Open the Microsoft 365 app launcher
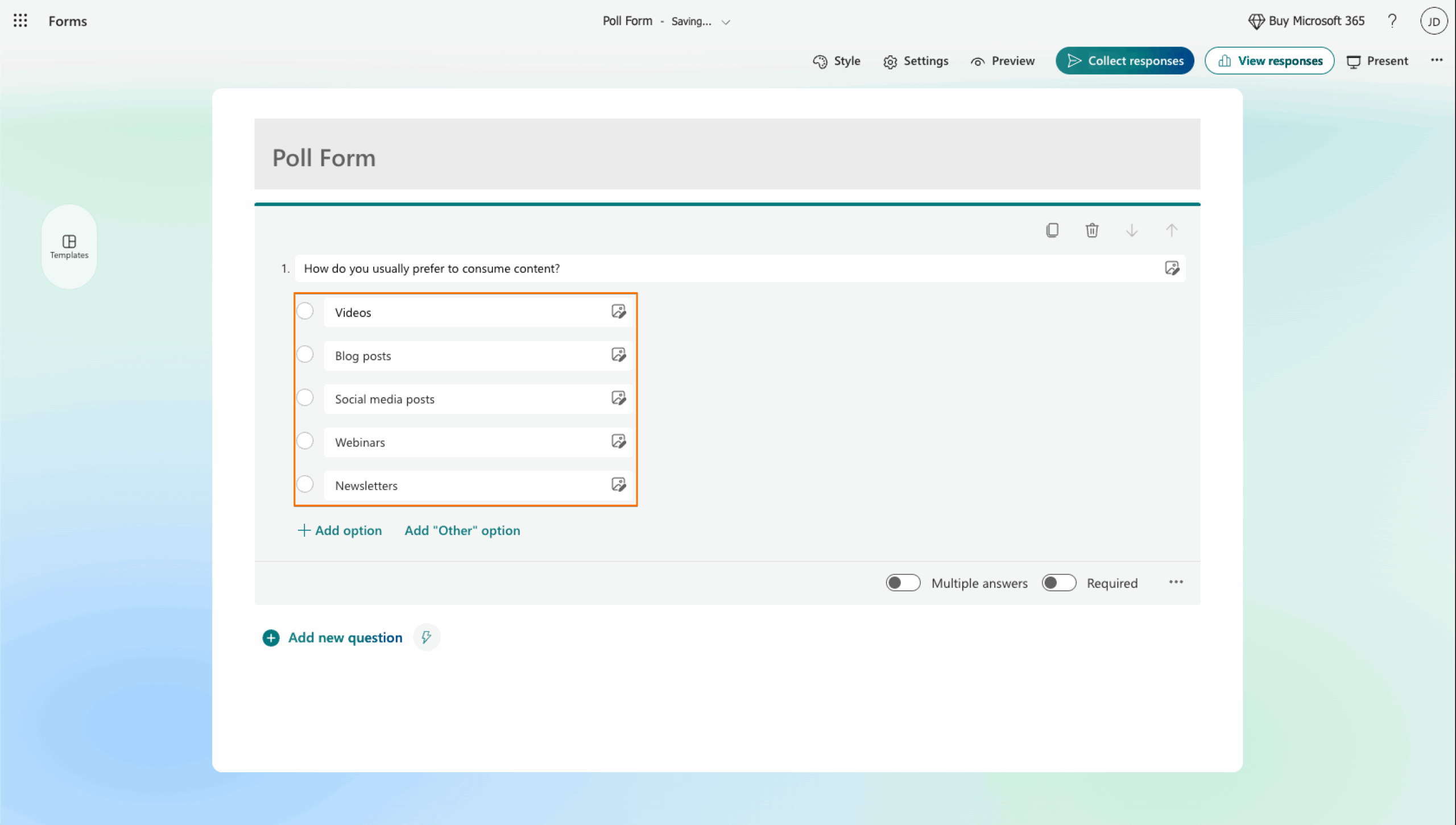Viewport: 1456px width, 825px height. point(20,20)
